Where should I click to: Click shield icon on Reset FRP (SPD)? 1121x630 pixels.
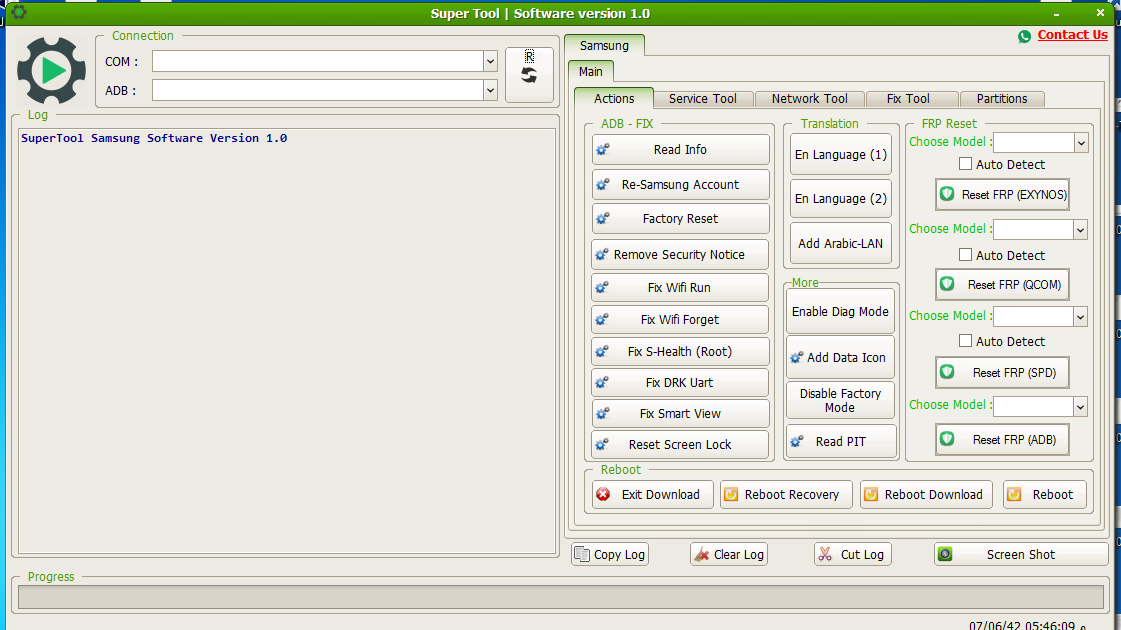point(947,372)
